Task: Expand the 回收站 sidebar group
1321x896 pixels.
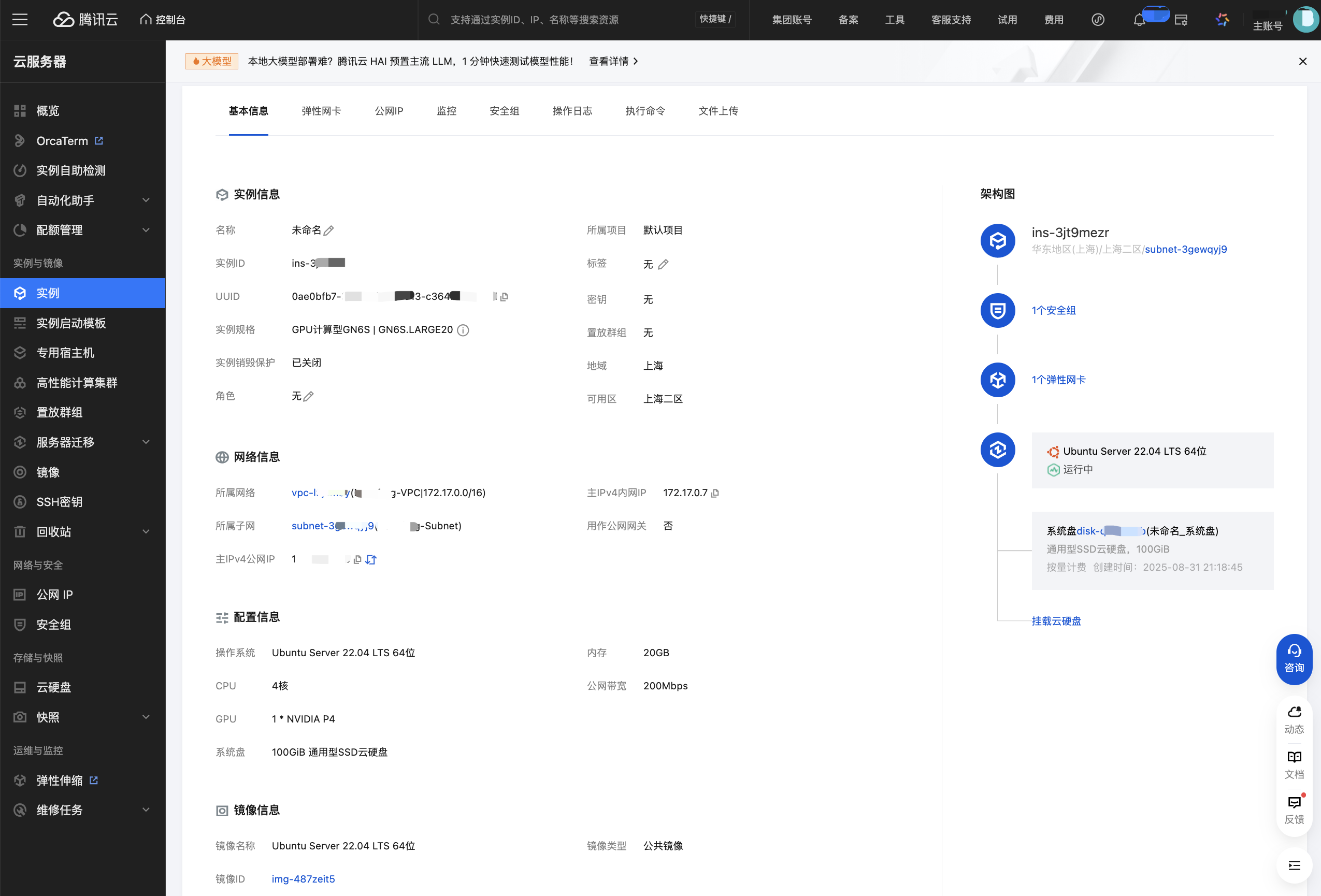Action: (82, 532)
